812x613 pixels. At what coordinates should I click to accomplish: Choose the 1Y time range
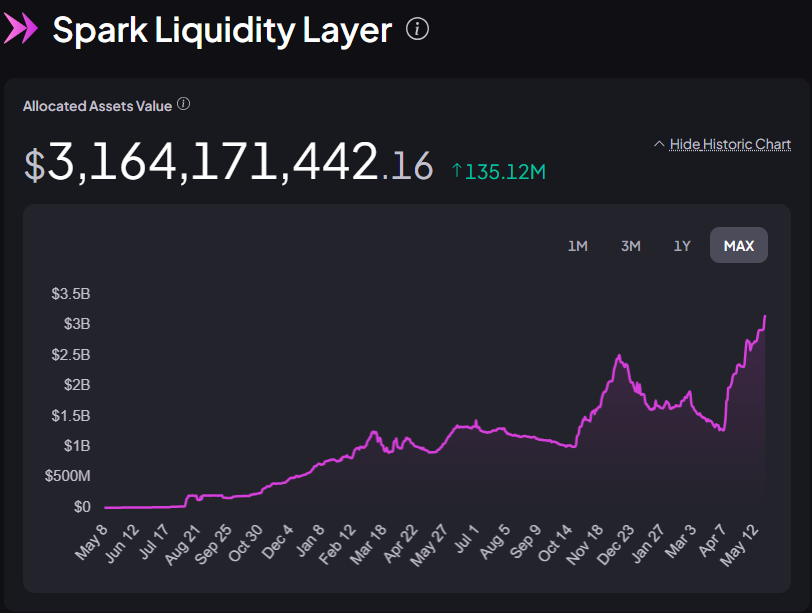point(682,245)
